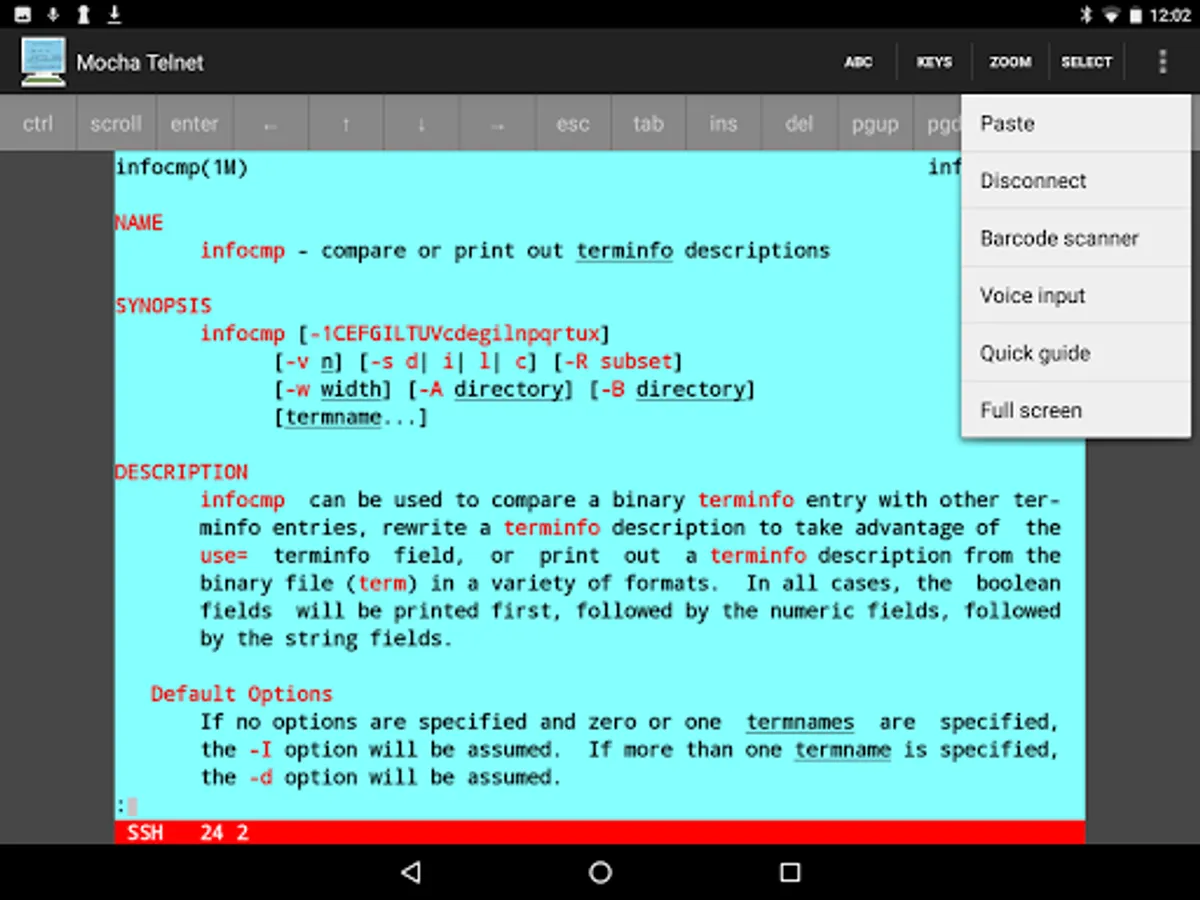1200x900 pixels.
Task: Open the Quick guide menu item
Action: click(1076, 353)
